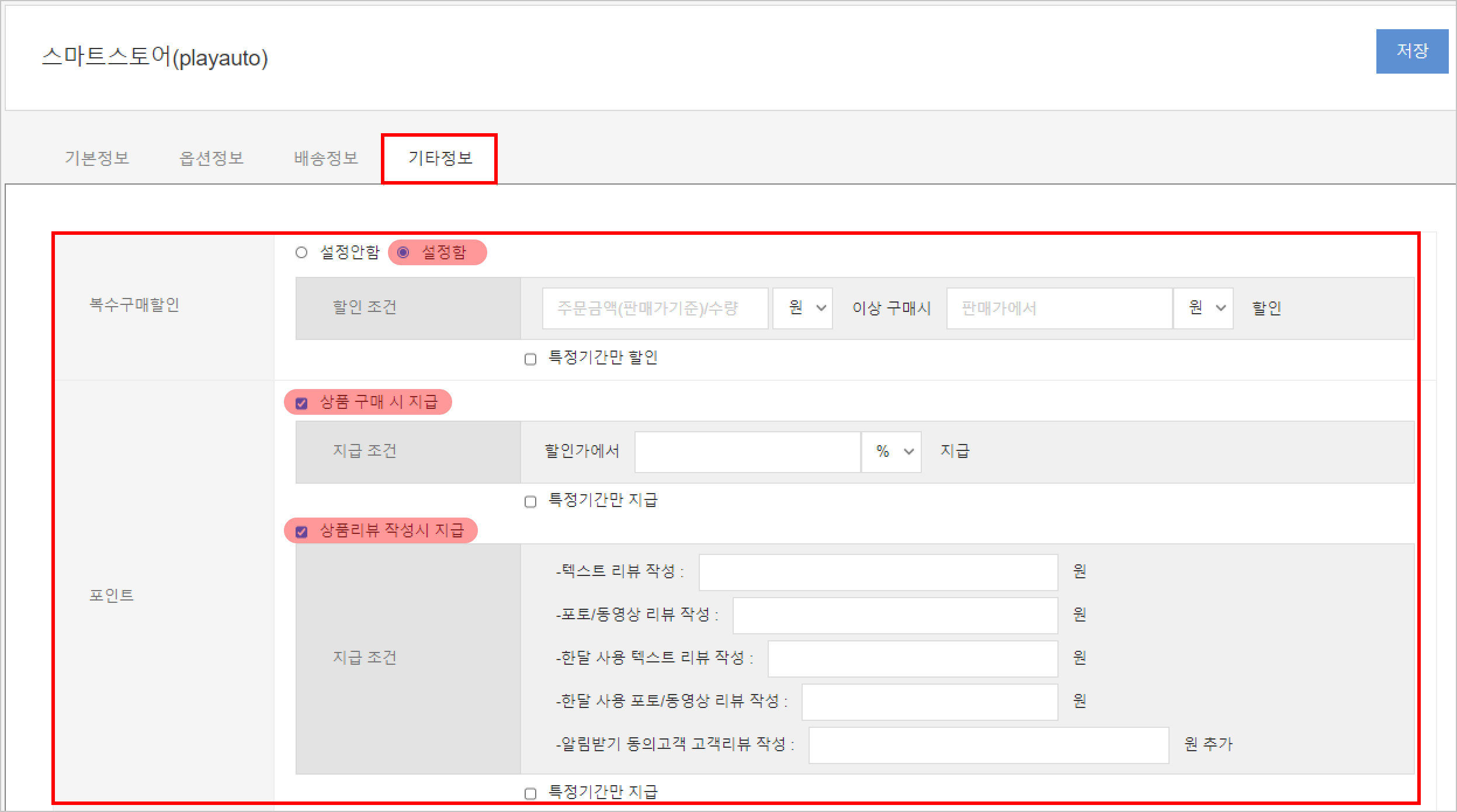Expand the 원 dropdown next to 할인
Image resolution: width=1457 pixels, height=812 pixels.
1203,308
